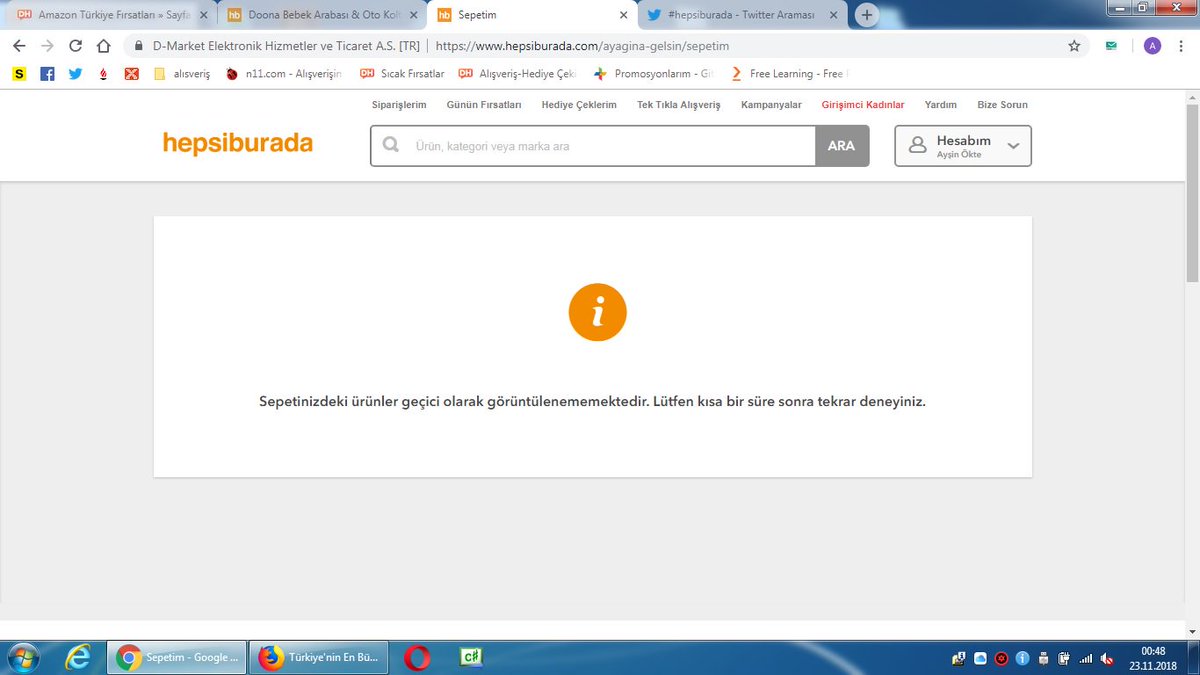1200x675 pixels.
Task: Open the yellow S bookmark icon
Action: [x=19, y=74]
